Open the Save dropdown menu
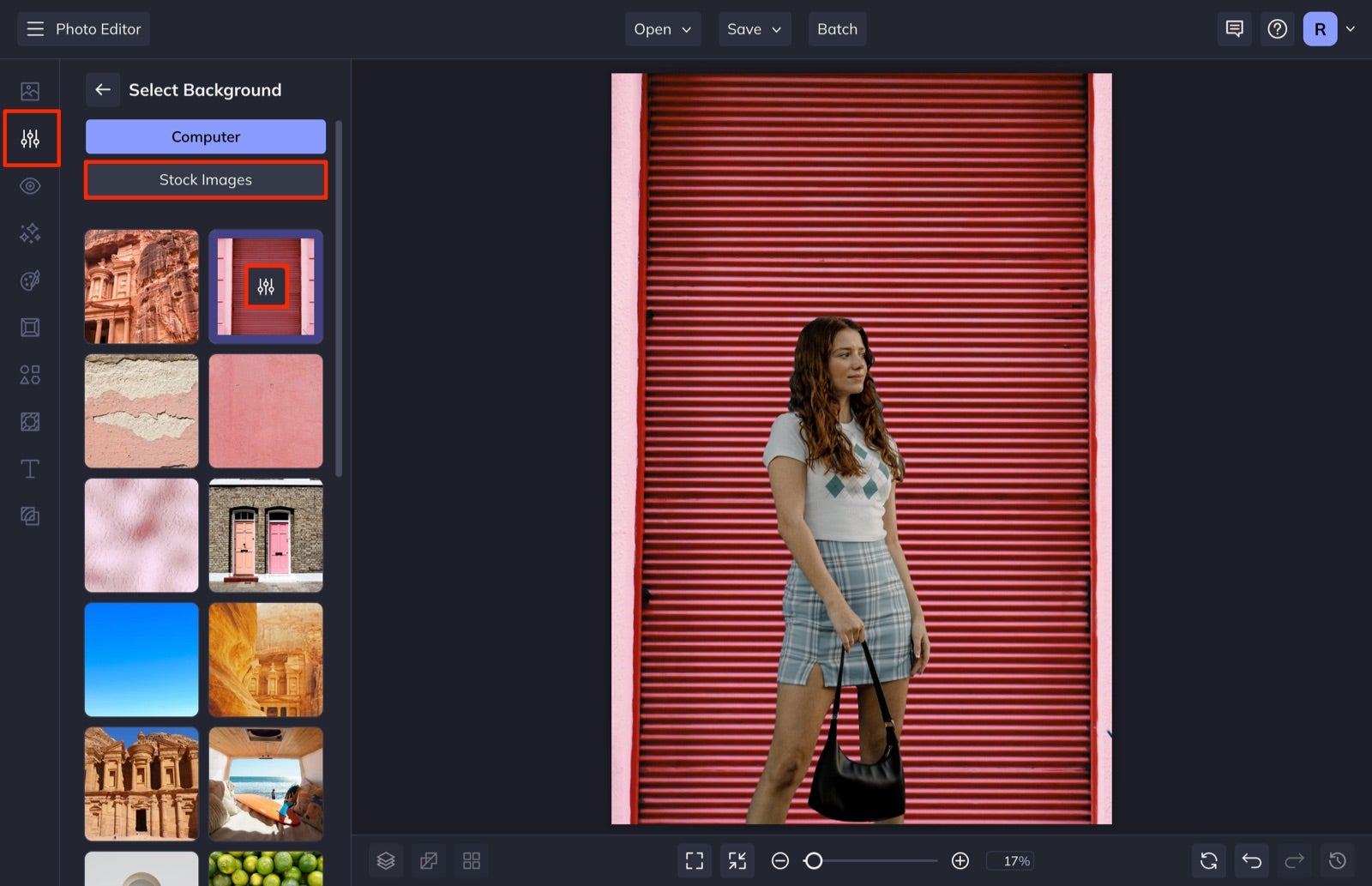The image size is (1372, 886). 754,28
